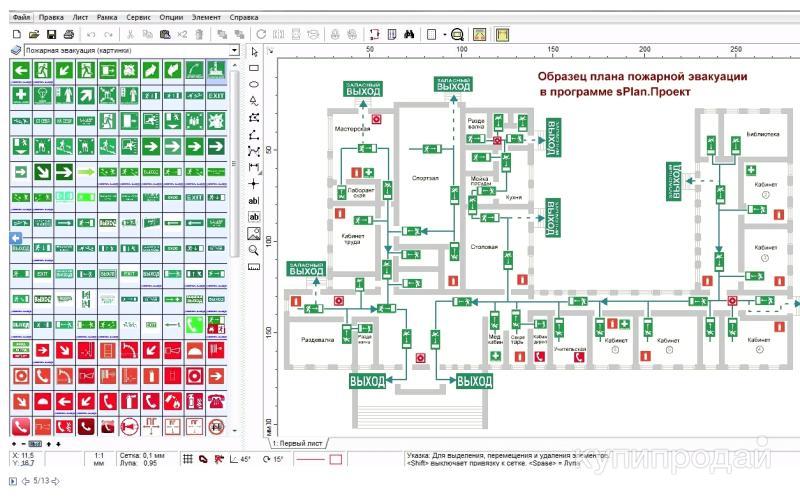Open file using the folder icon
The width and height of the screenshot is (800, 498).
tap(34, 34)
